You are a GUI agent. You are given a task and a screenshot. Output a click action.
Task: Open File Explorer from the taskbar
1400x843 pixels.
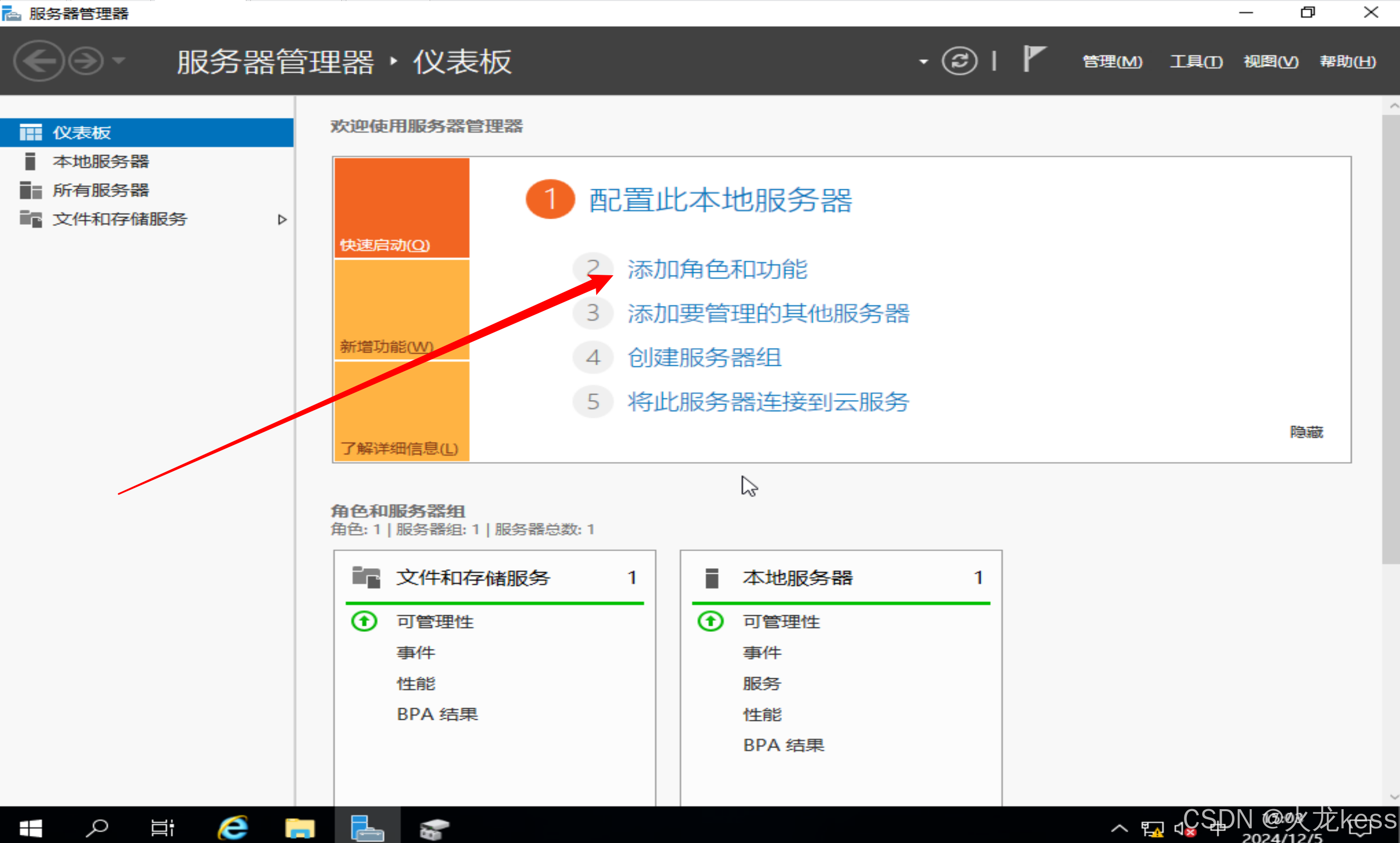[x=300, y=828]
